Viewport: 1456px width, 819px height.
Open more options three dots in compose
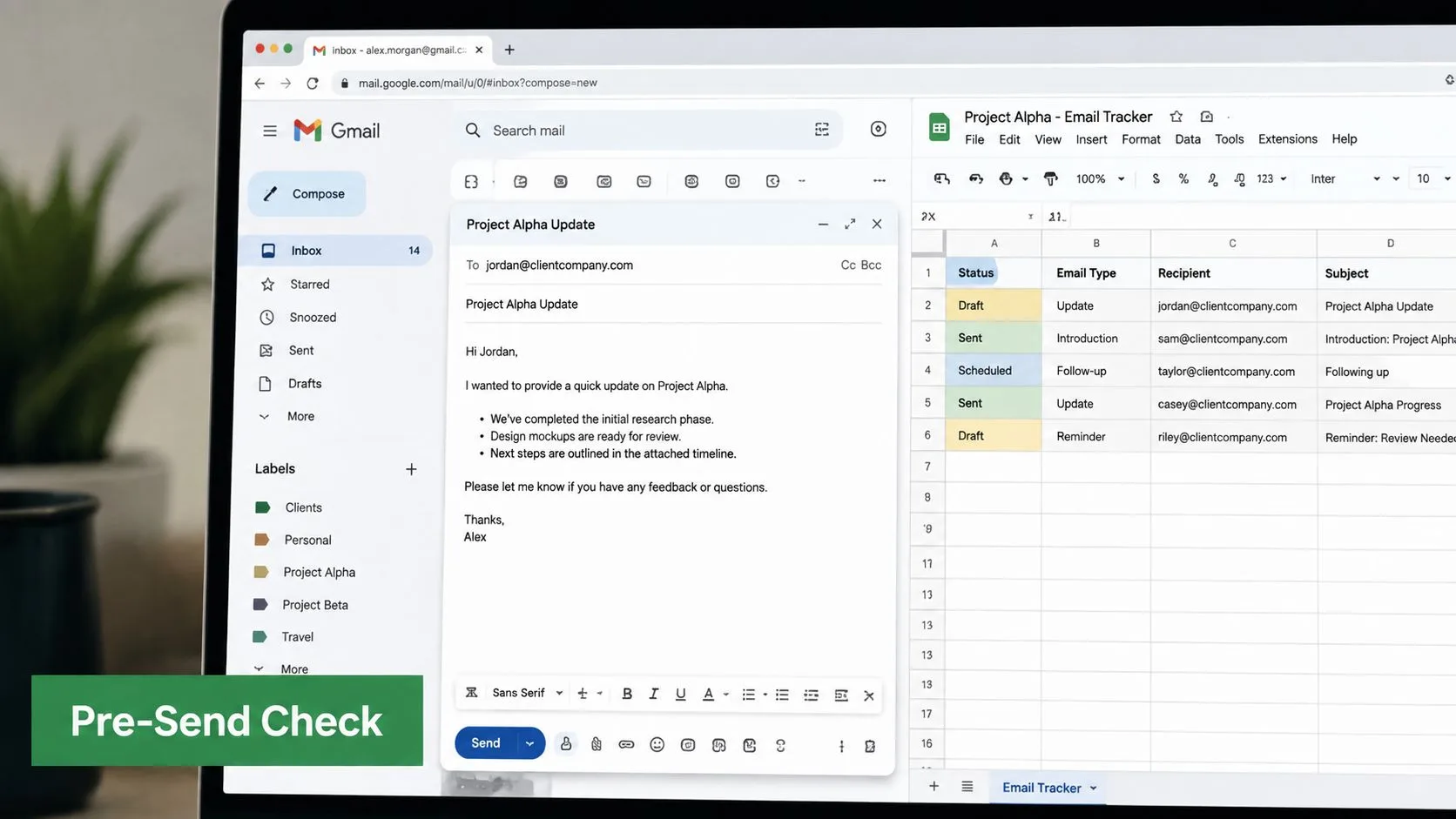click(x=841, y=747)
